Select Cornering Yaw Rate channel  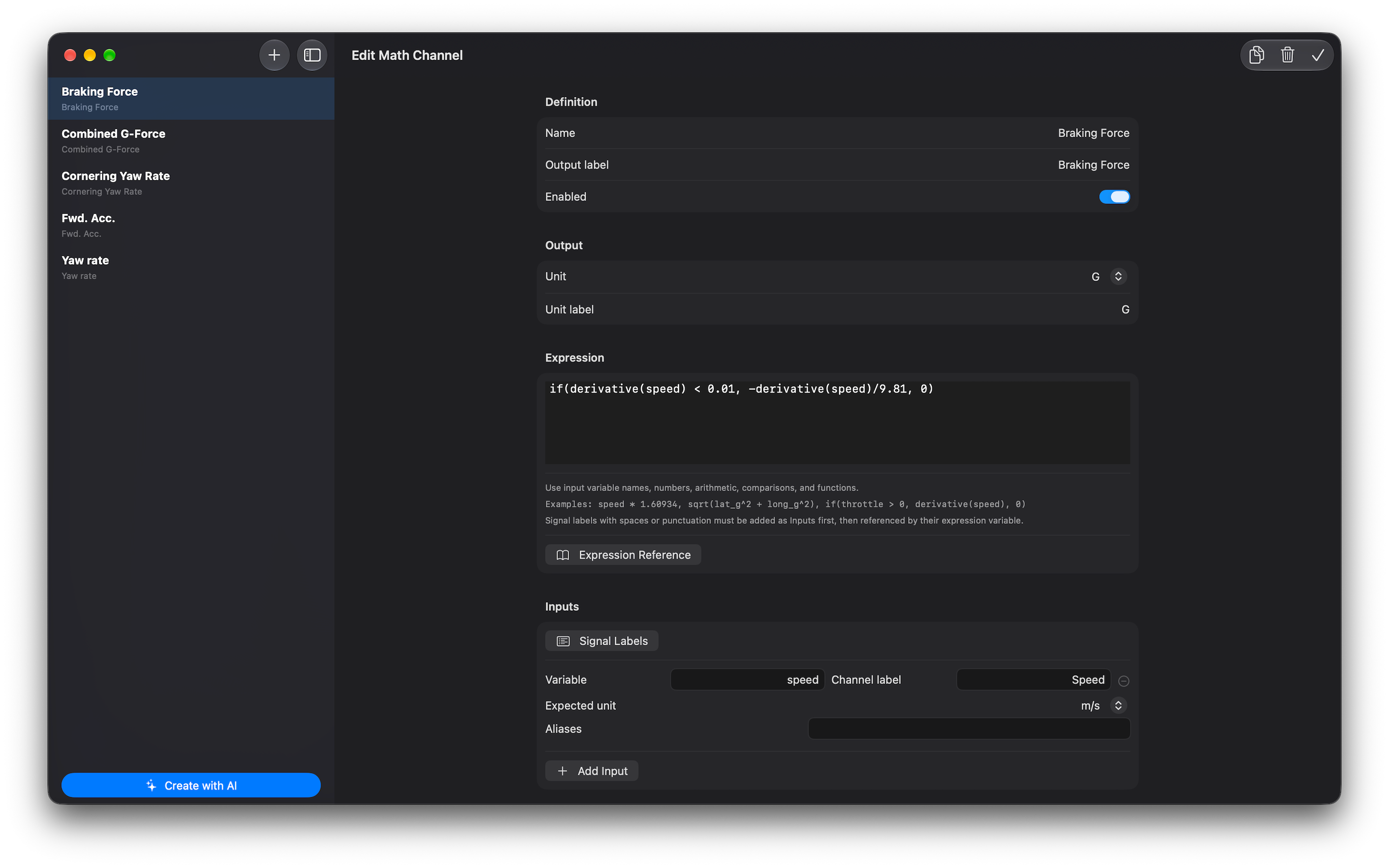191,183
